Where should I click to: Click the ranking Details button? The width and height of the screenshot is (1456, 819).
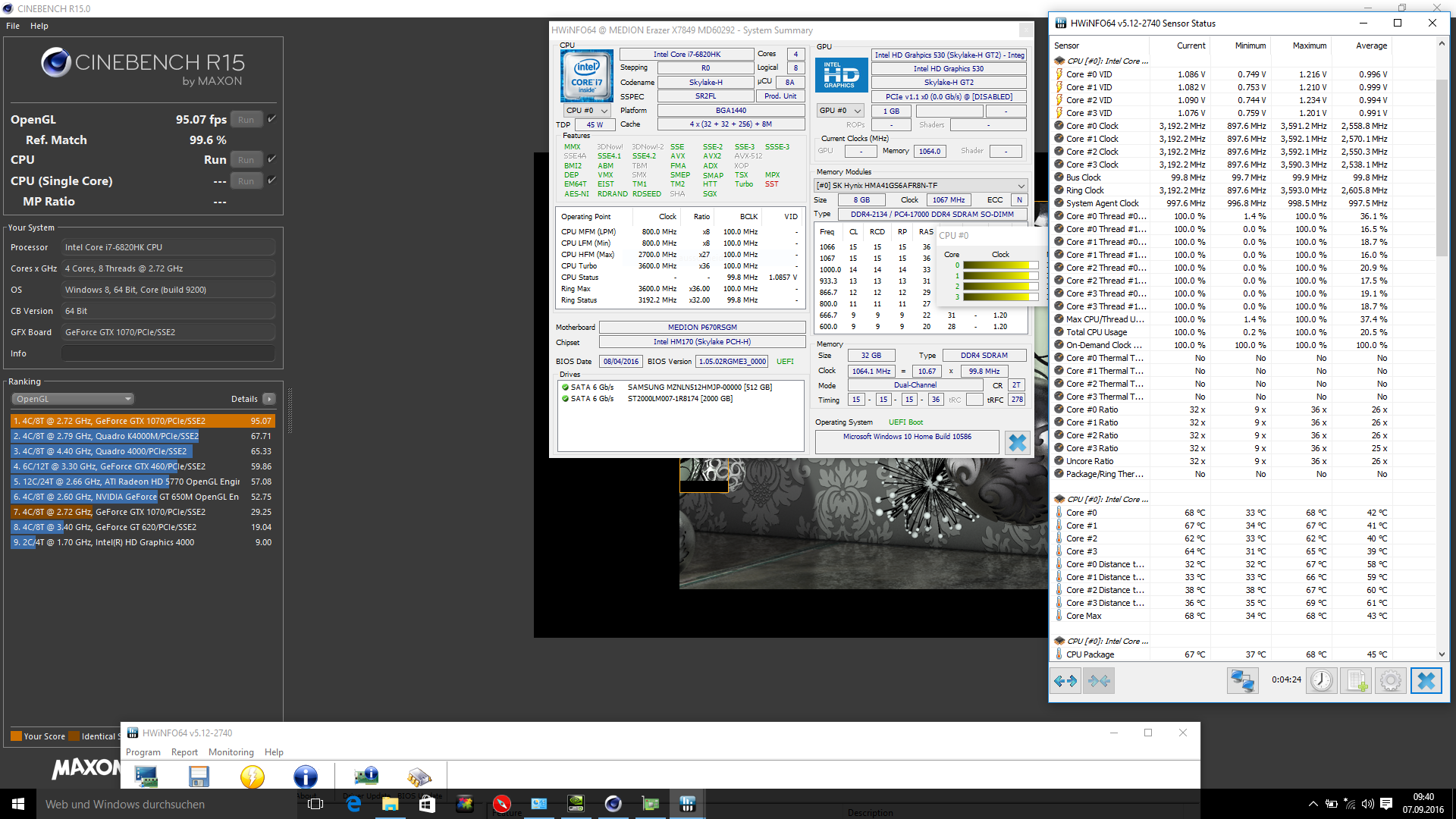(x=268, y=399)
